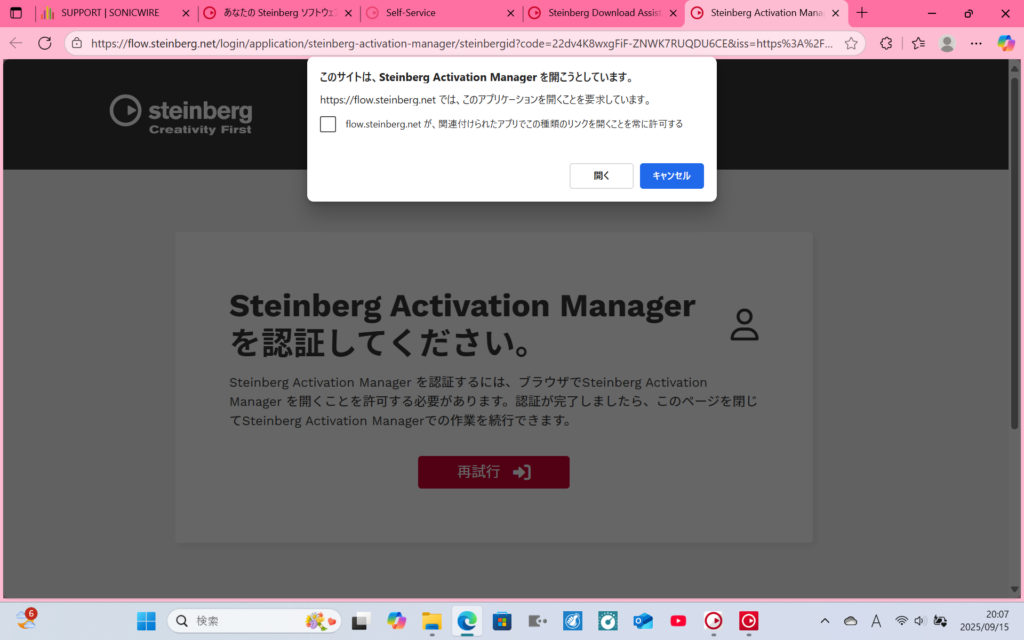Open the browser profile avatar
The width and height of the screenshot is (1024, 640).
[947, 43]
